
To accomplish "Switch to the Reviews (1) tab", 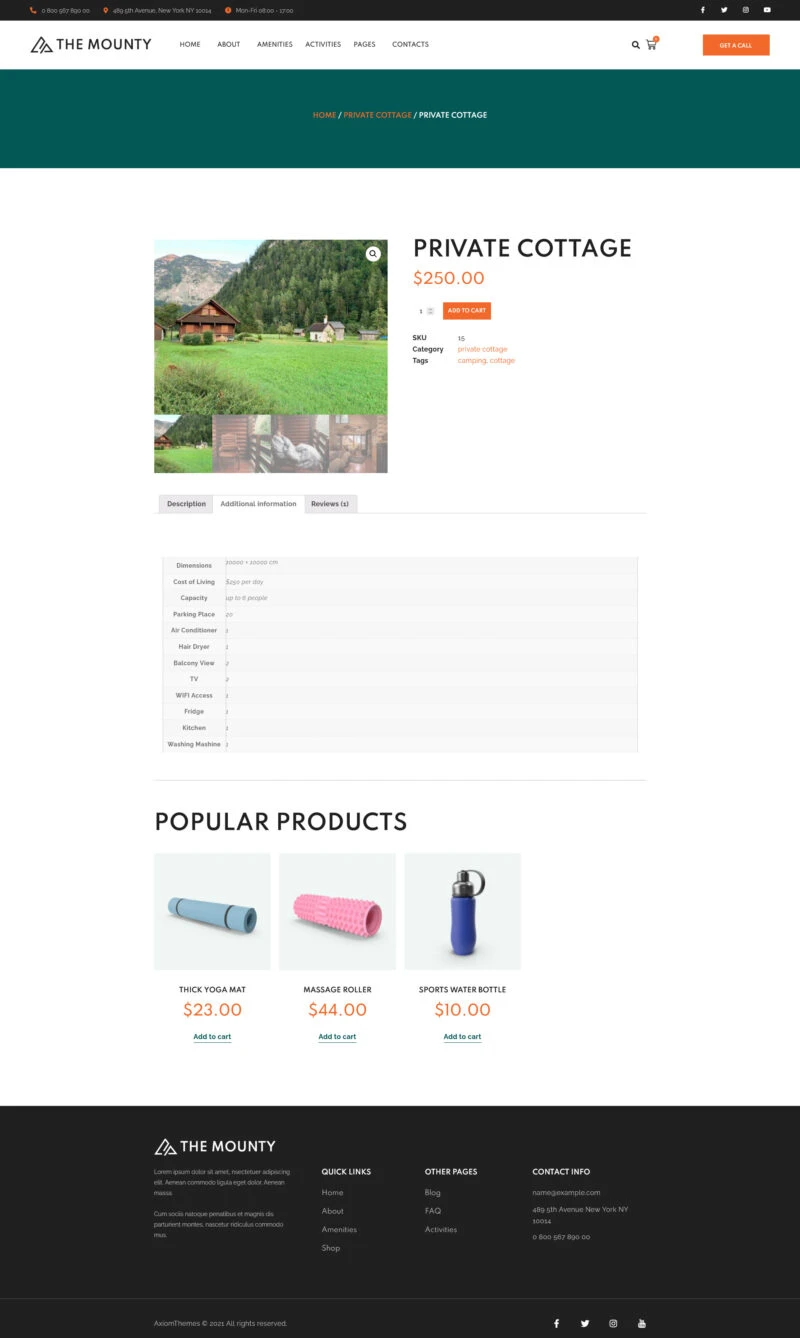I will click(330, 504).
